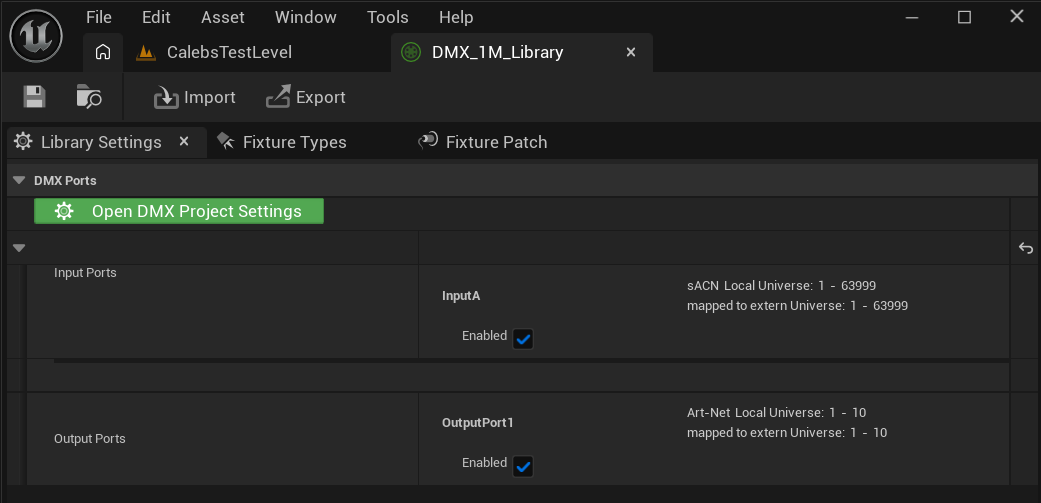Open the Asset menu
The width and height of the screenshot is (1041, 503).
(x=223, y=17)
